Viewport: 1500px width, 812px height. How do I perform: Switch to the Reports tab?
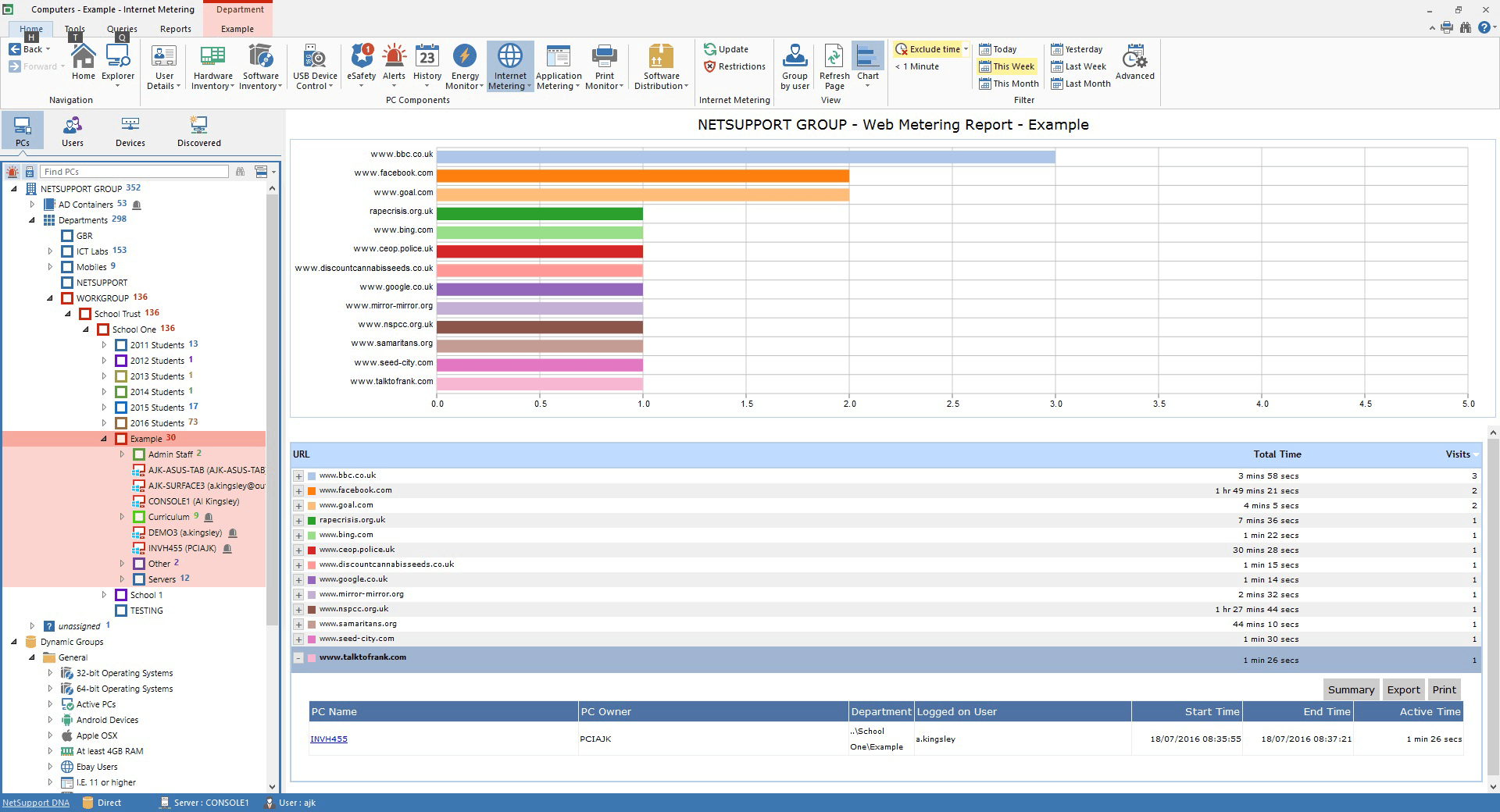point(175,28)
